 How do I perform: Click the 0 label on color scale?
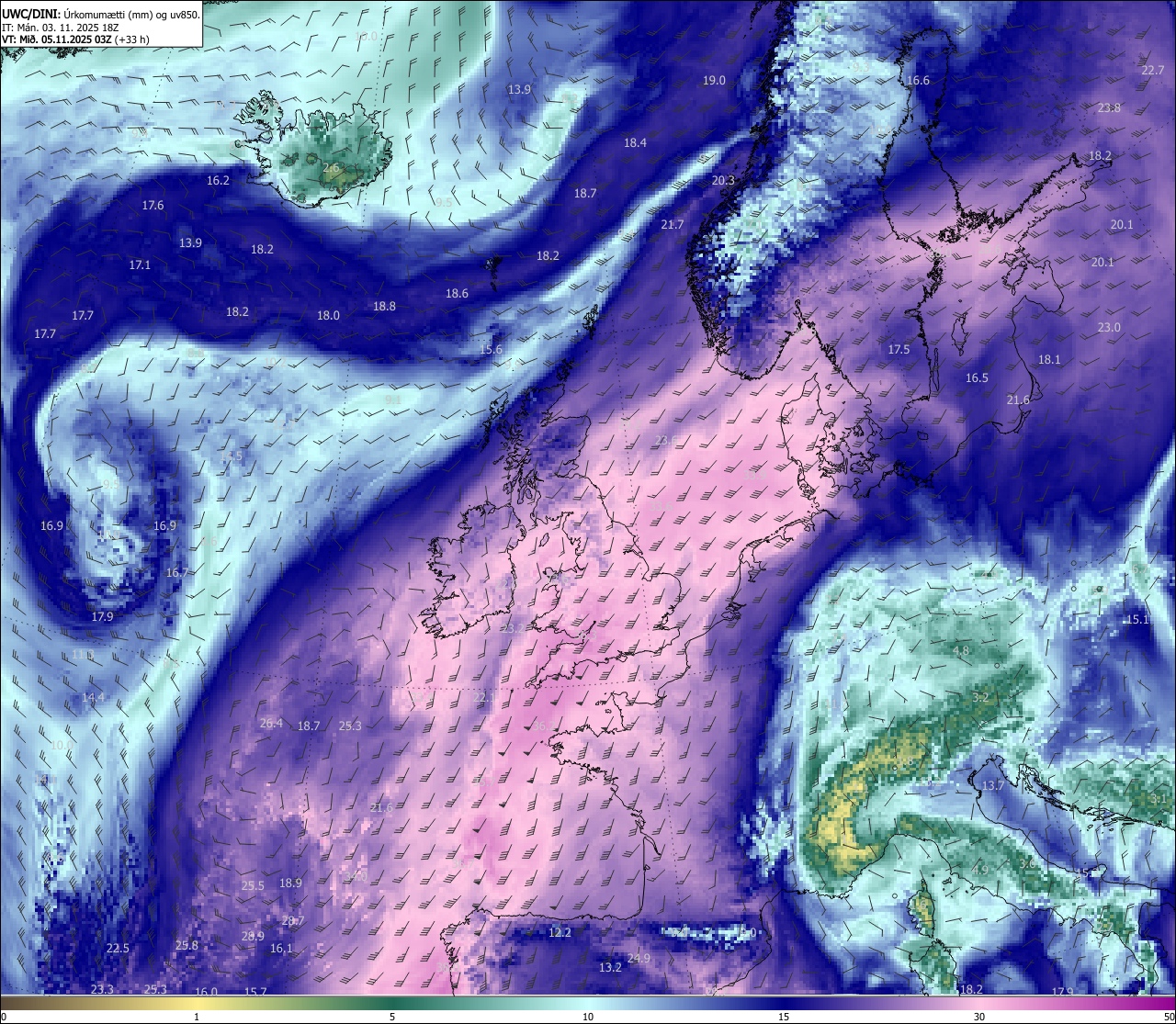(x=4, y=1017)
